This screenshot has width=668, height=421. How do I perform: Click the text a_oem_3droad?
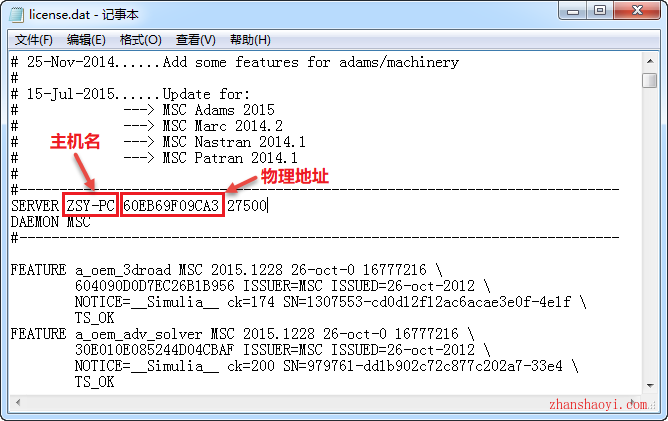pos(123,270)
